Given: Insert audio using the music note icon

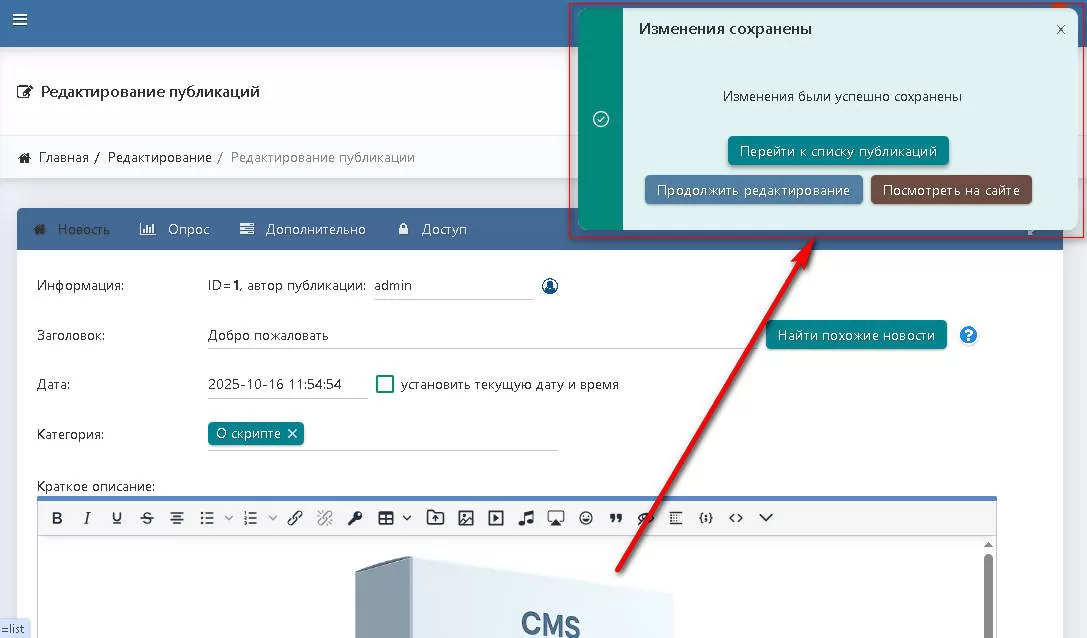Looking at the screenshot, I should click(x=526, y=518).
